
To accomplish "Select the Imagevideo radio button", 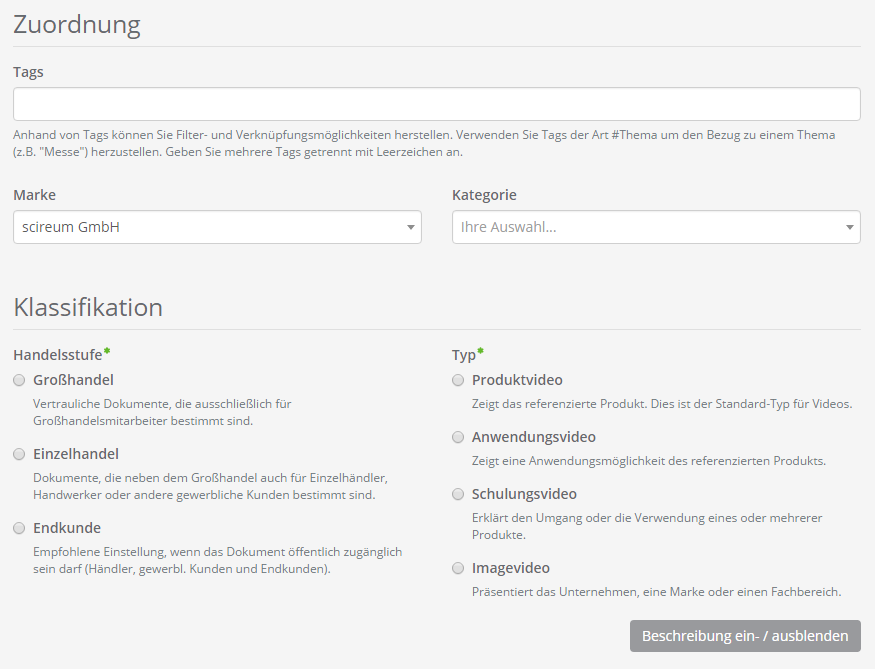I will [x=458, y=568].
